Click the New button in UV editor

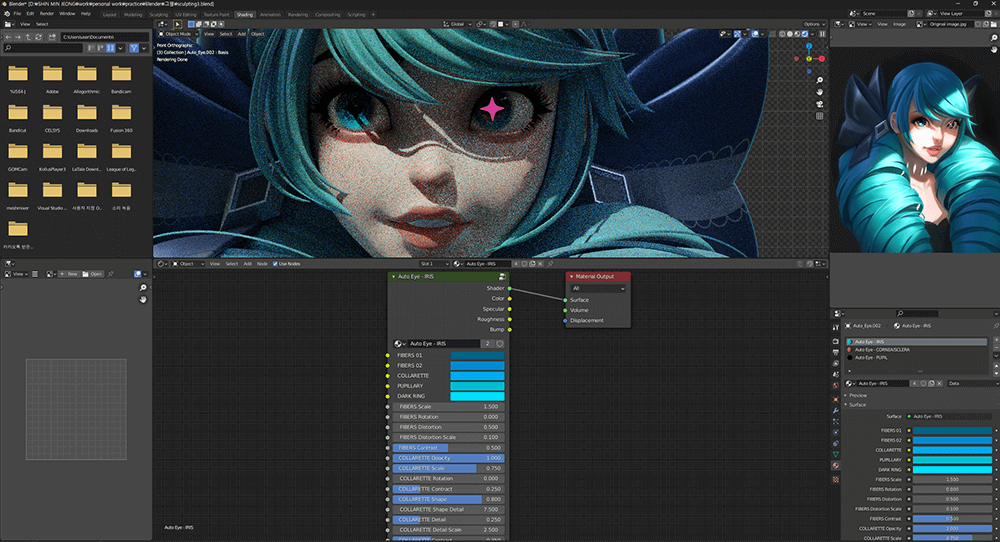69,274
